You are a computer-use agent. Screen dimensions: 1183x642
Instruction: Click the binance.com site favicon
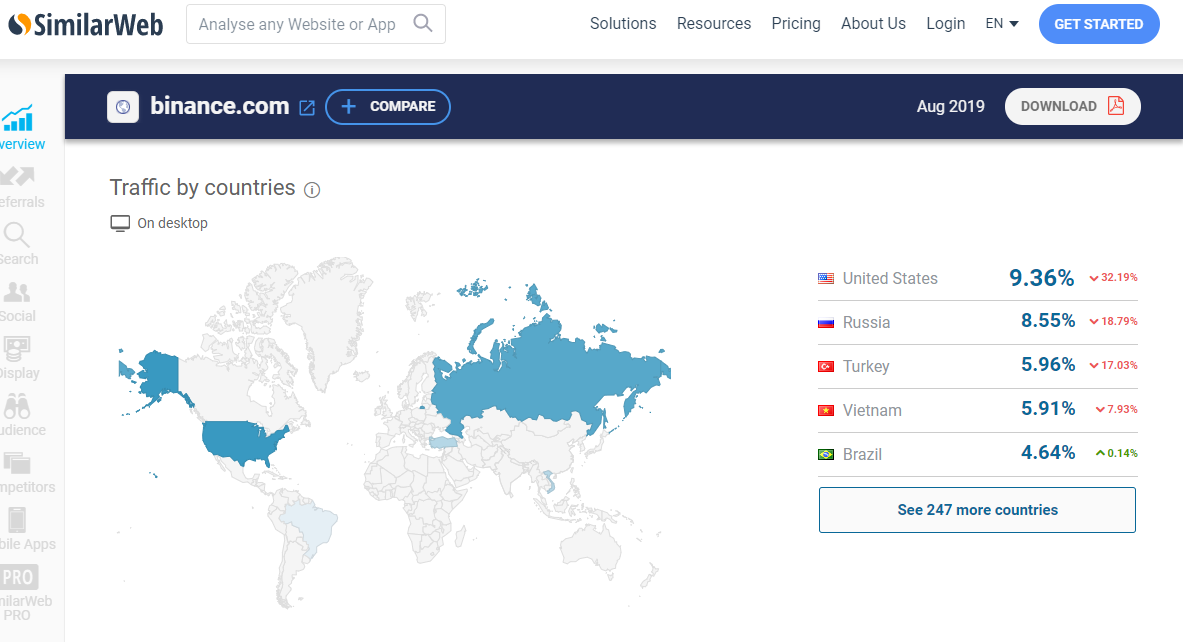pos(123,107)
